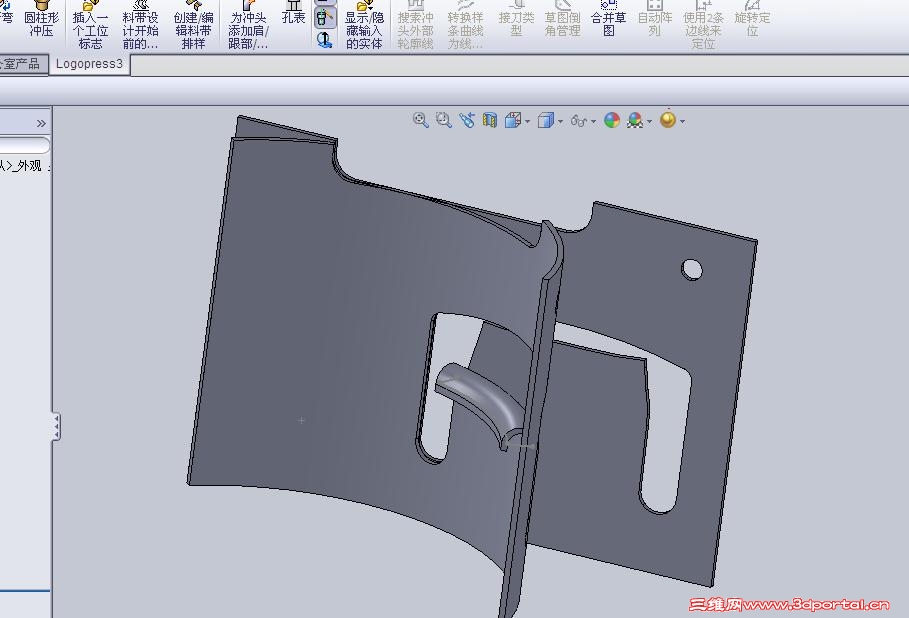Open 料带设计开始前的… tool
The image size is (909, 618).
pos(140,24)
